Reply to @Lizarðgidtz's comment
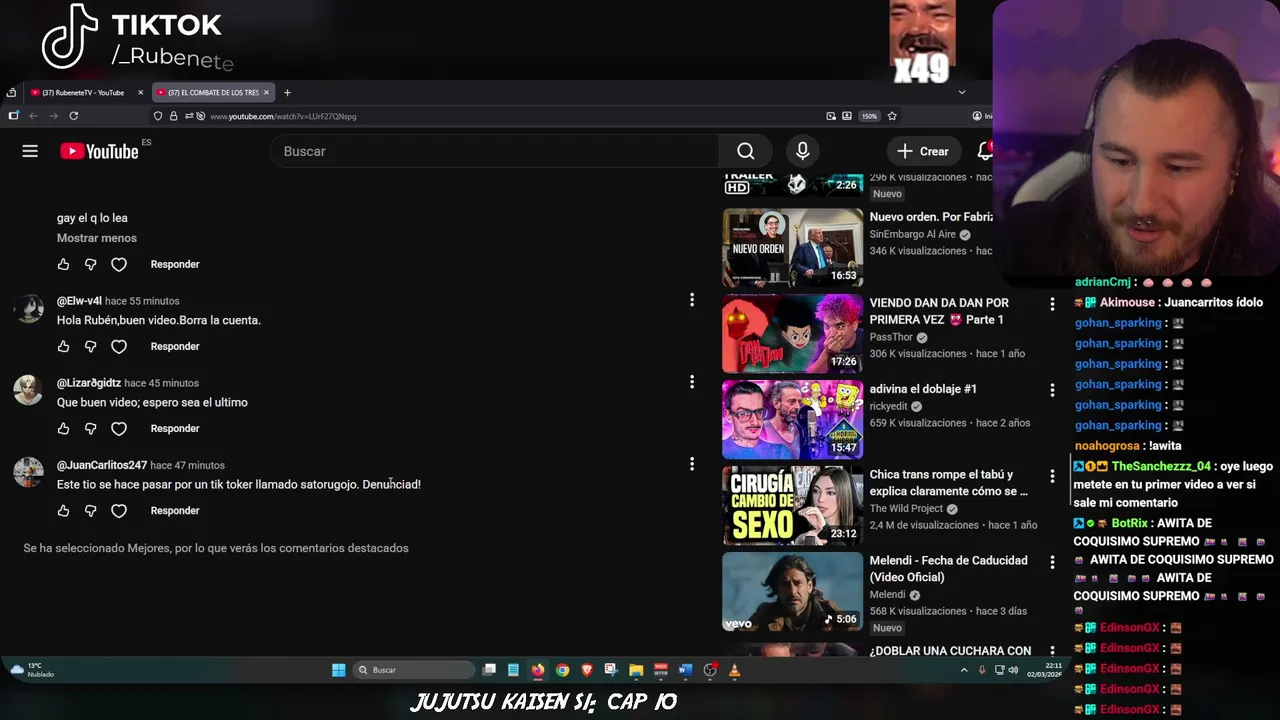Screen dimensions: 1280x720 175,428
